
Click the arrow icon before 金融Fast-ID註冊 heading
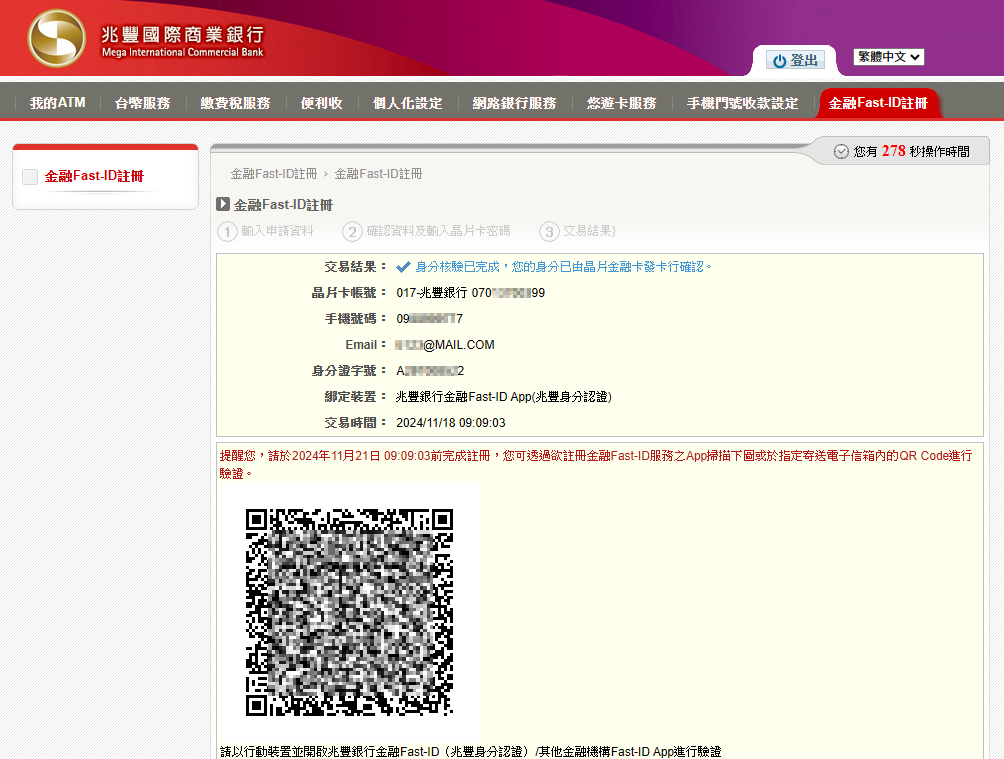tap(223, 204)
